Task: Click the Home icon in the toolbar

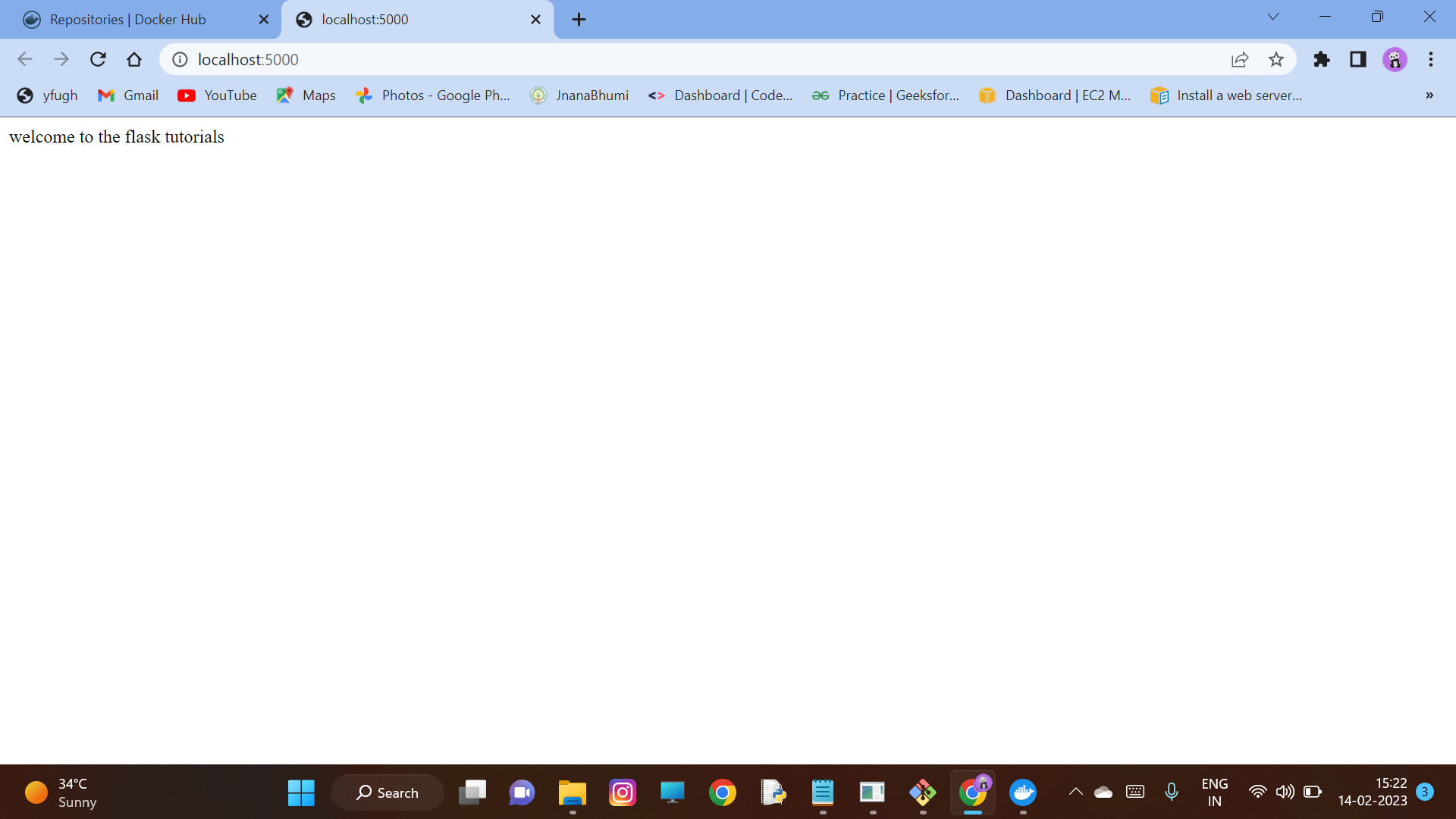Action: [134, 59]
